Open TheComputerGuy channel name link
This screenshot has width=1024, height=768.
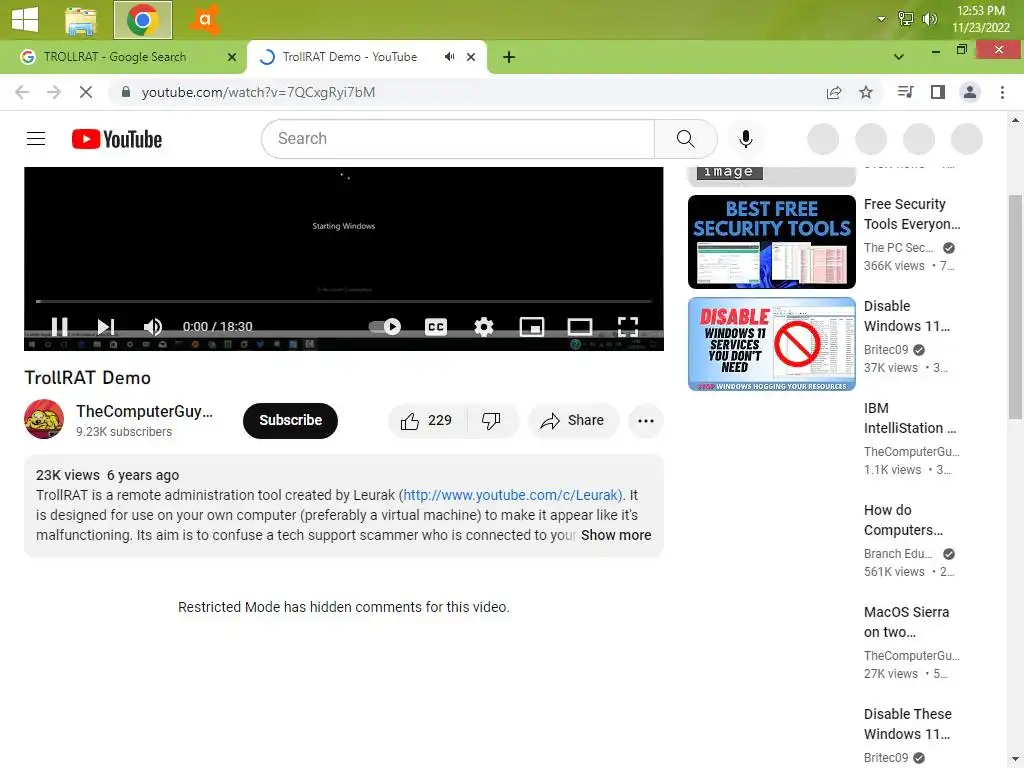coord(144,411)
